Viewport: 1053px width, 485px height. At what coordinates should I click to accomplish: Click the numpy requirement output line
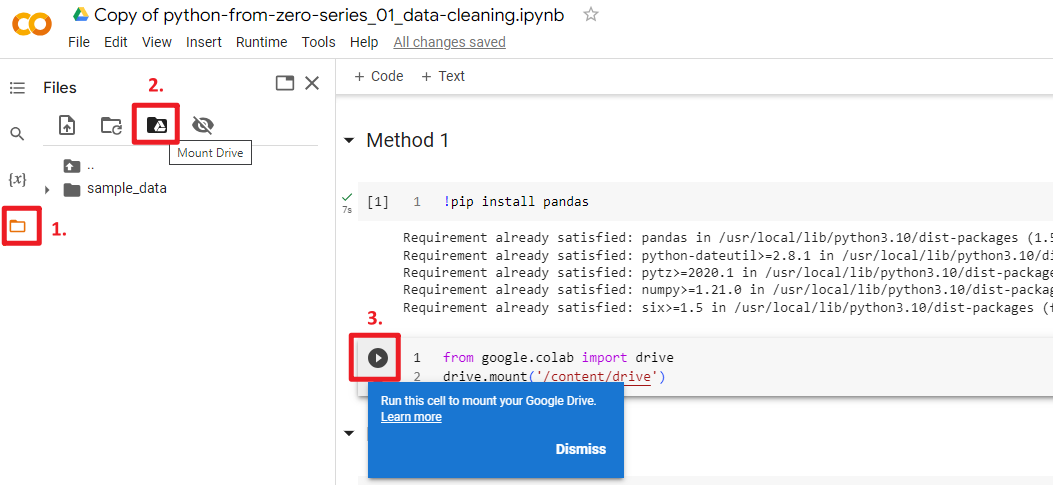[728, 290]
